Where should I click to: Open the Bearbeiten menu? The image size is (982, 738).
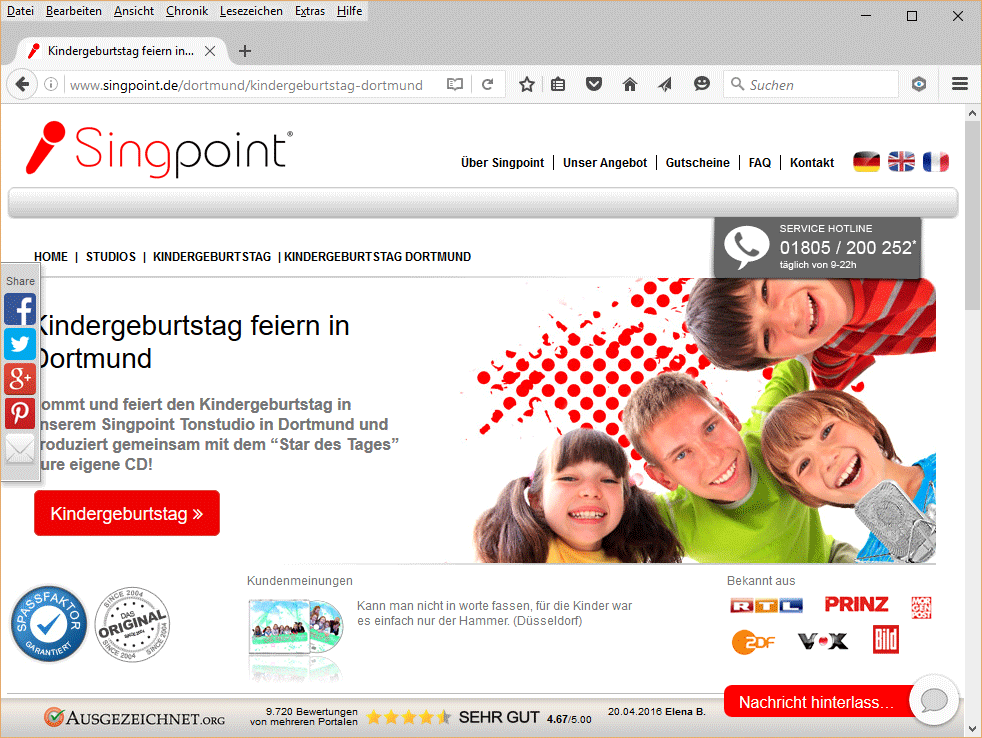(74, 11)
